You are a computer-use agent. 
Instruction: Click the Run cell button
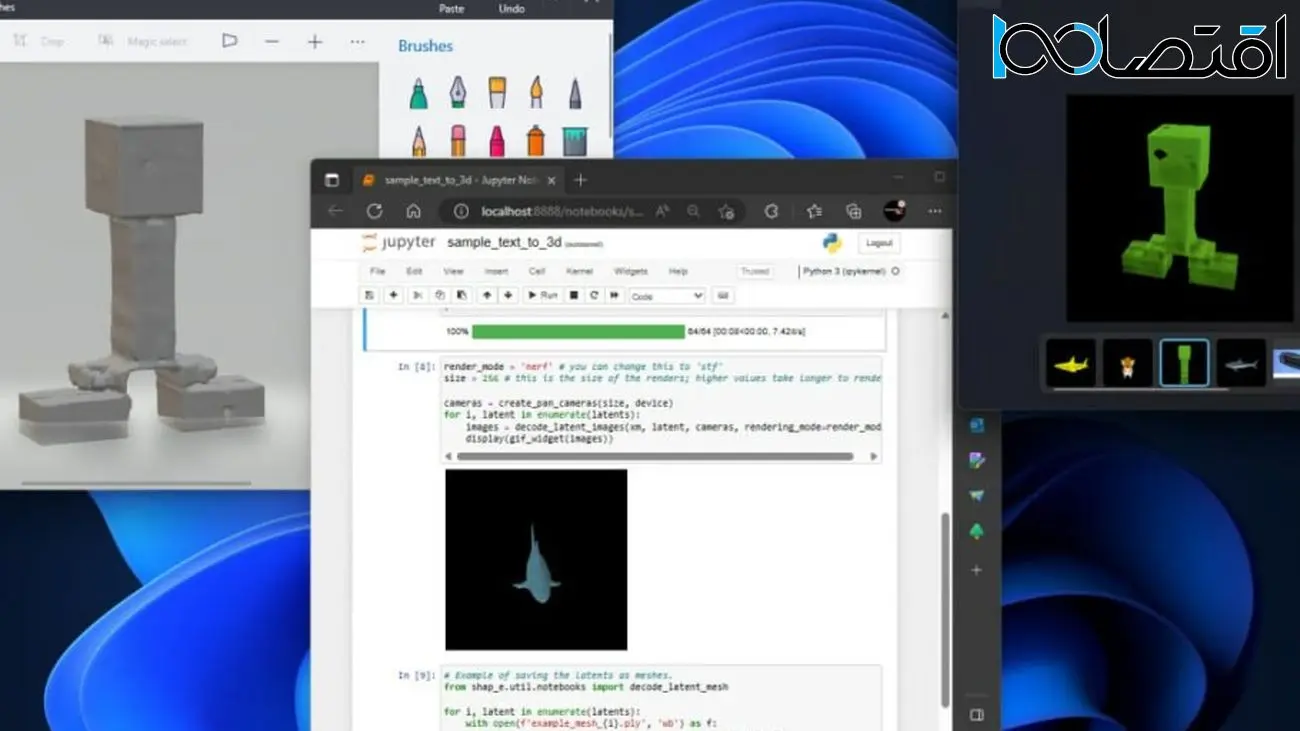point(544,296)
